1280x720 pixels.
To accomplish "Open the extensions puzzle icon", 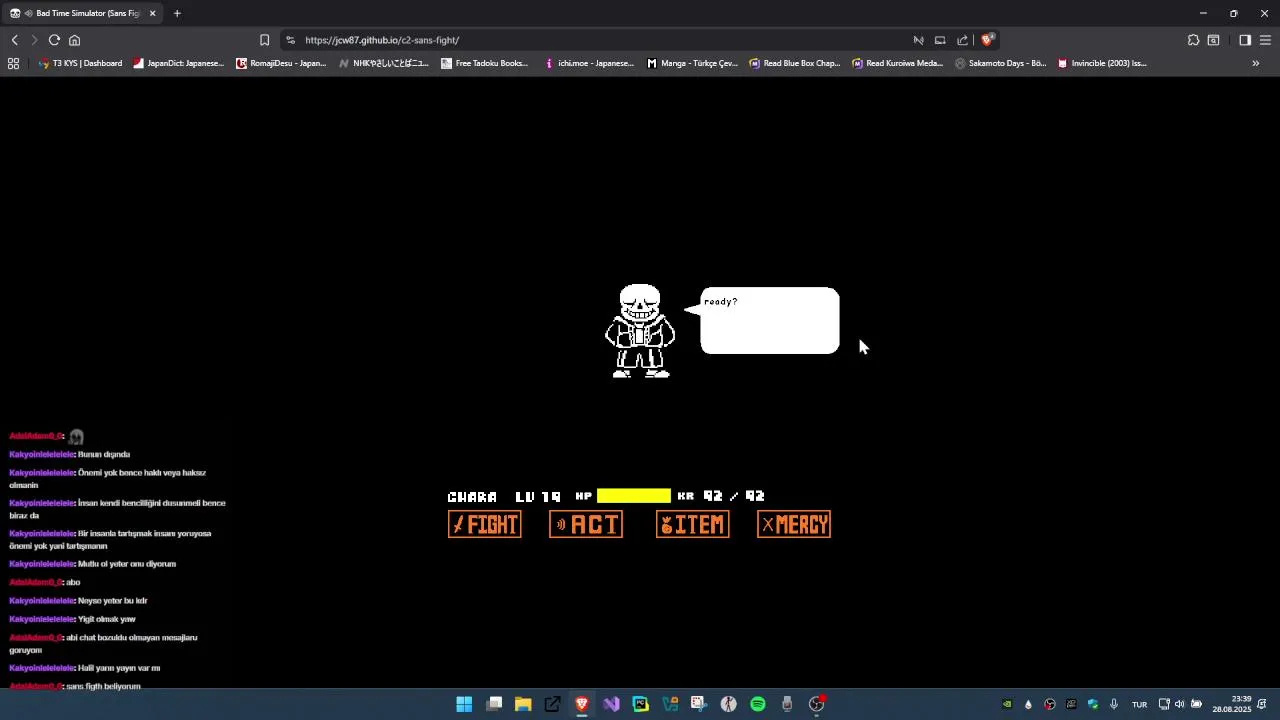I will pos(1193,40).
